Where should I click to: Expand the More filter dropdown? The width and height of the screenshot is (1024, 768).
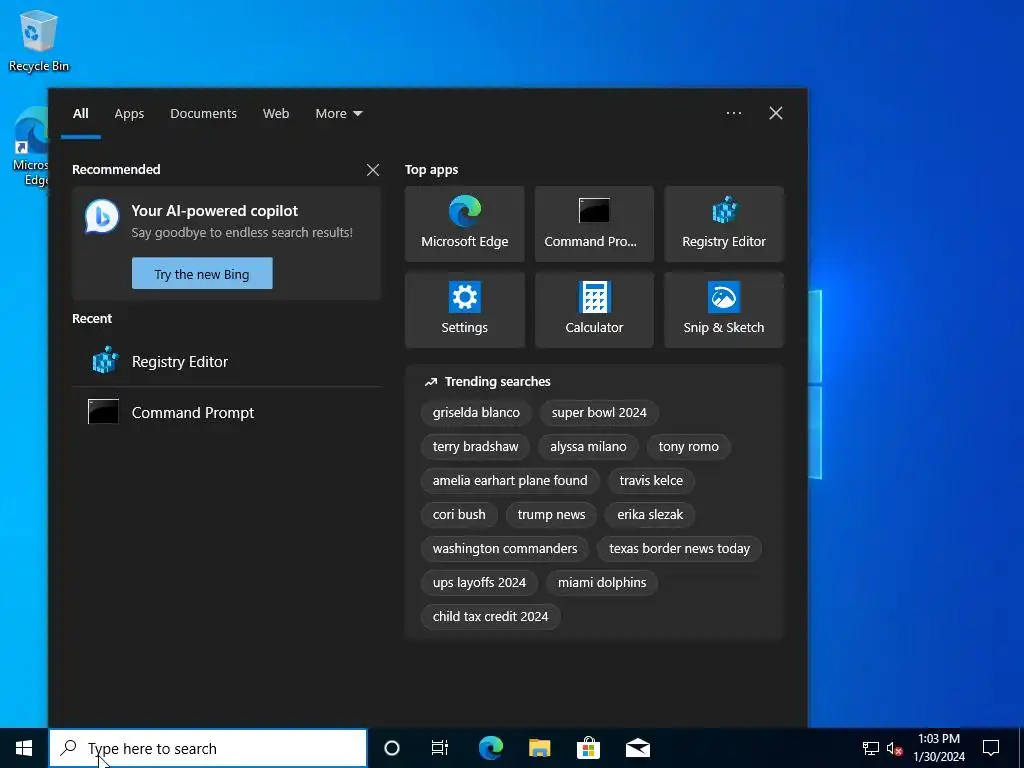[338, 113]
